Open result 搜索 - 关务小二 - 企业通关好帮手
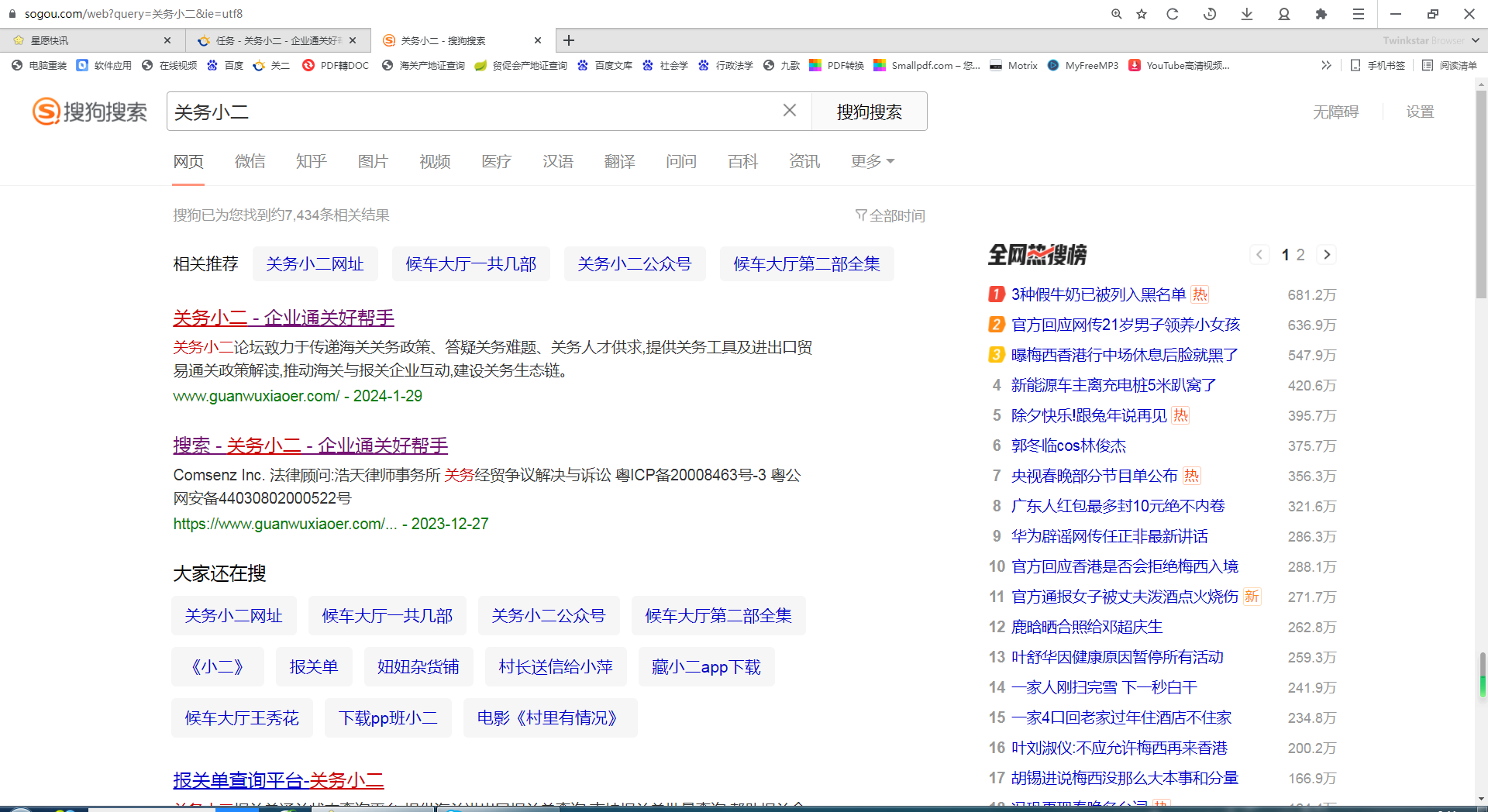Viewport: 1488px width, 812px height. [310, 446]
